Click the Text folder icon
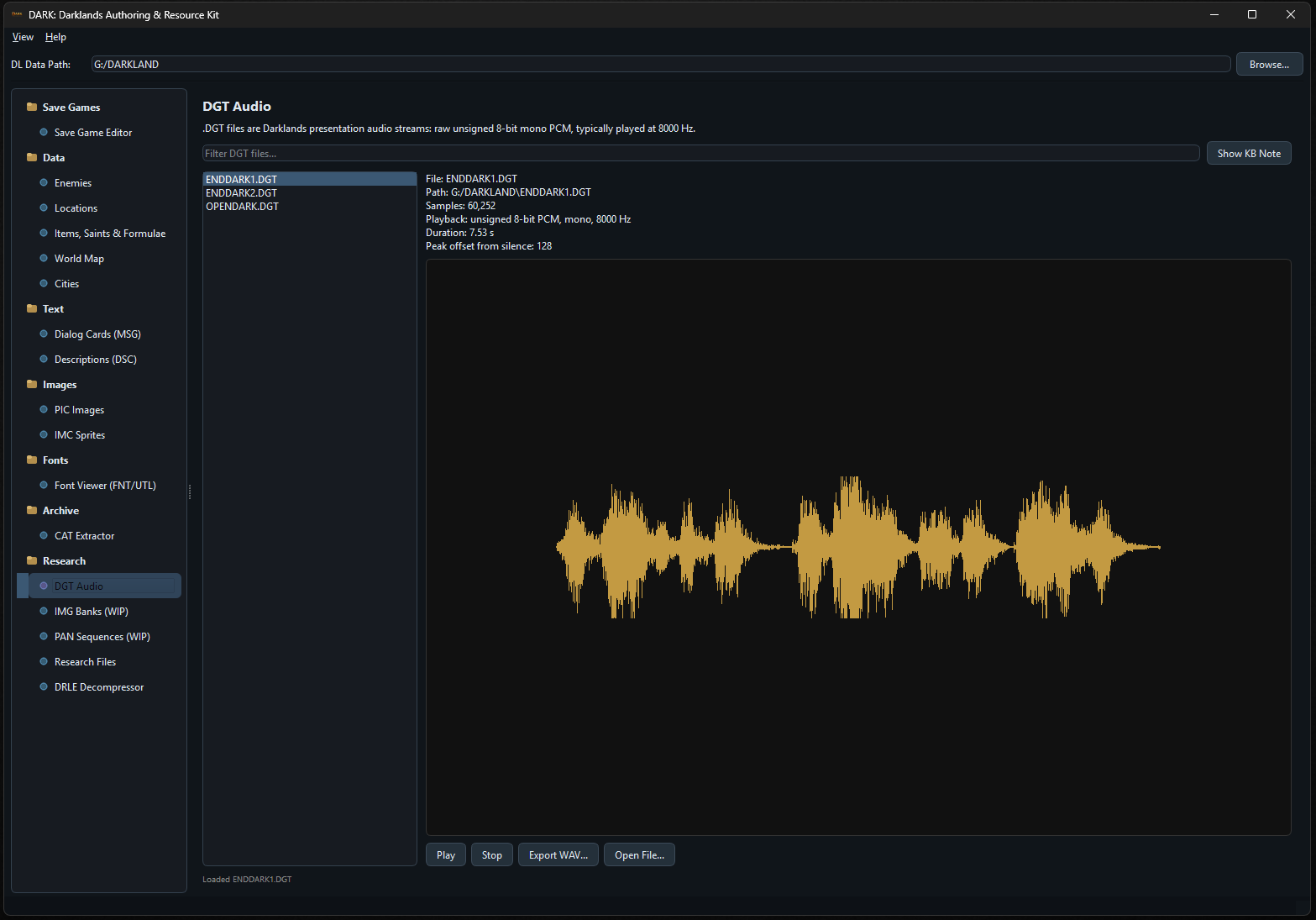The height and width of the screenshot is (920, 1316). 32,308
